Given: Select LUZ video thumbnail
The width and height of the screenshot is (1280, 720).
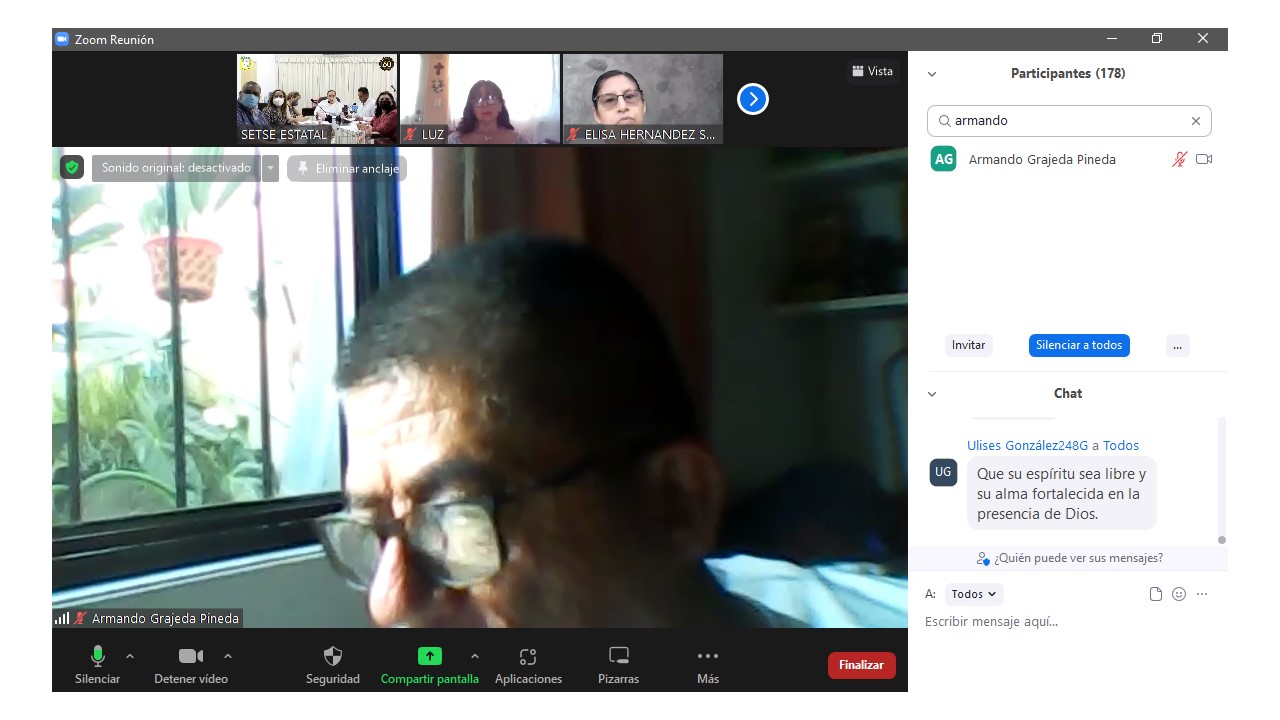Looking at the screenshot, I should [480, 99].
